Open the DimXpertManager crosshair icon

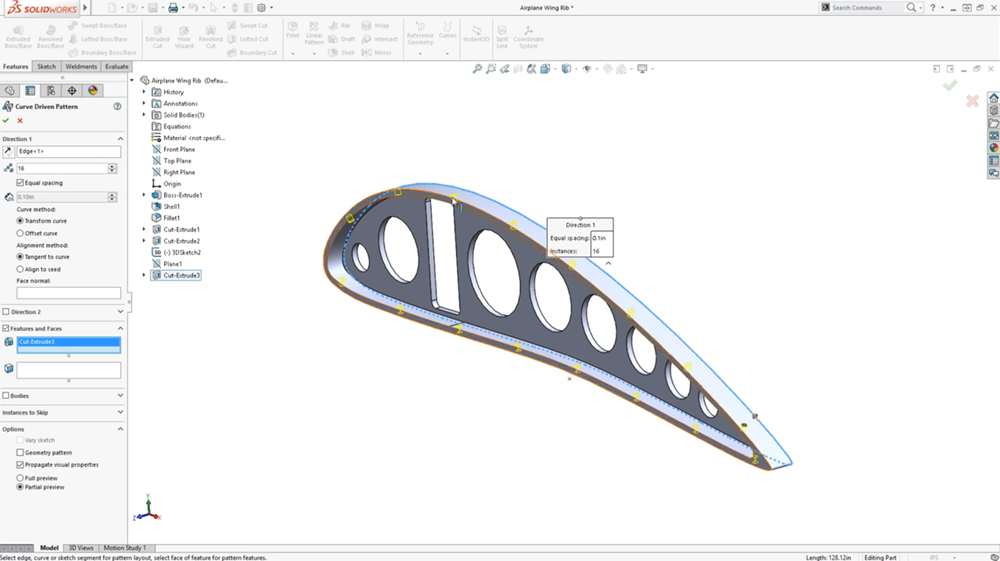(72, 91)
